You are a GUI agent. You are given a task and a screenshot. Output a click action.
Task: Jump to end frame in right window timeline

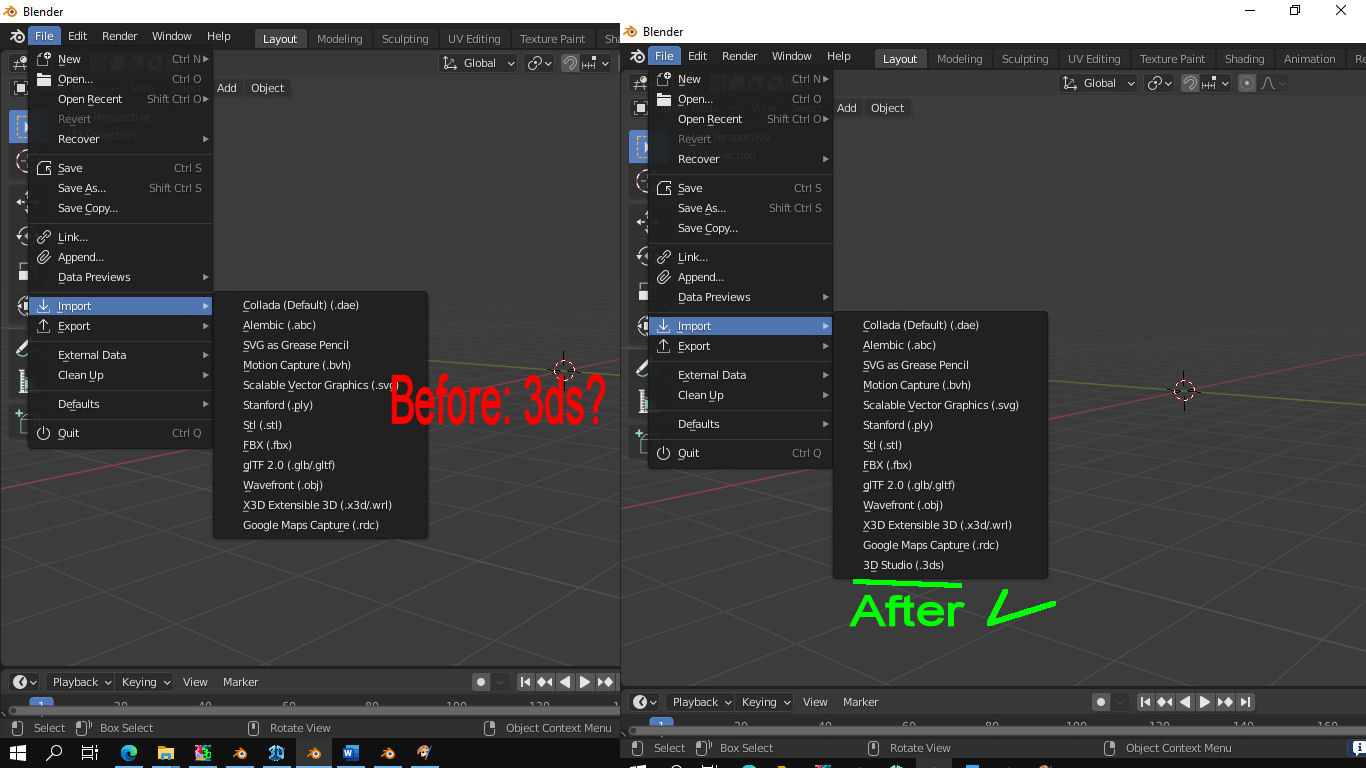[1245, 702]
